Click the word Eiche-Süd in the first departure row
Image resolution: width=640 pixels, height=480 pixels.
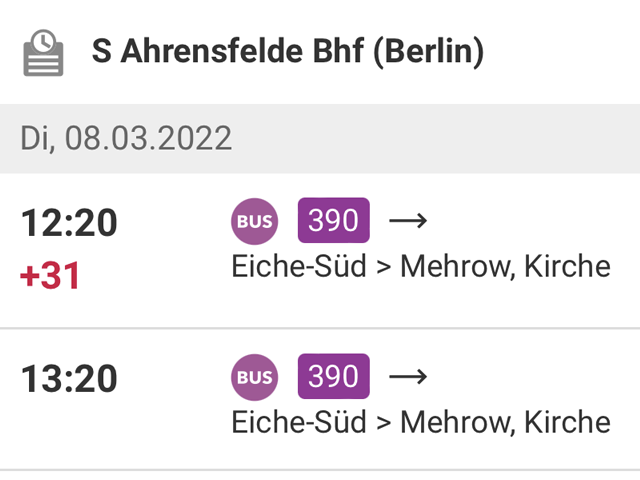click(x=298, y=266)
